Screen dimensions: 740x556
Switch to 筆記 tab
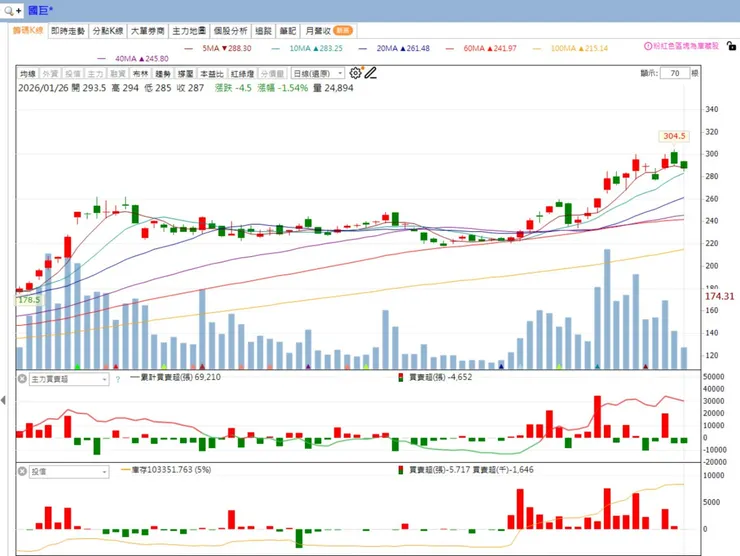(287, 31)
